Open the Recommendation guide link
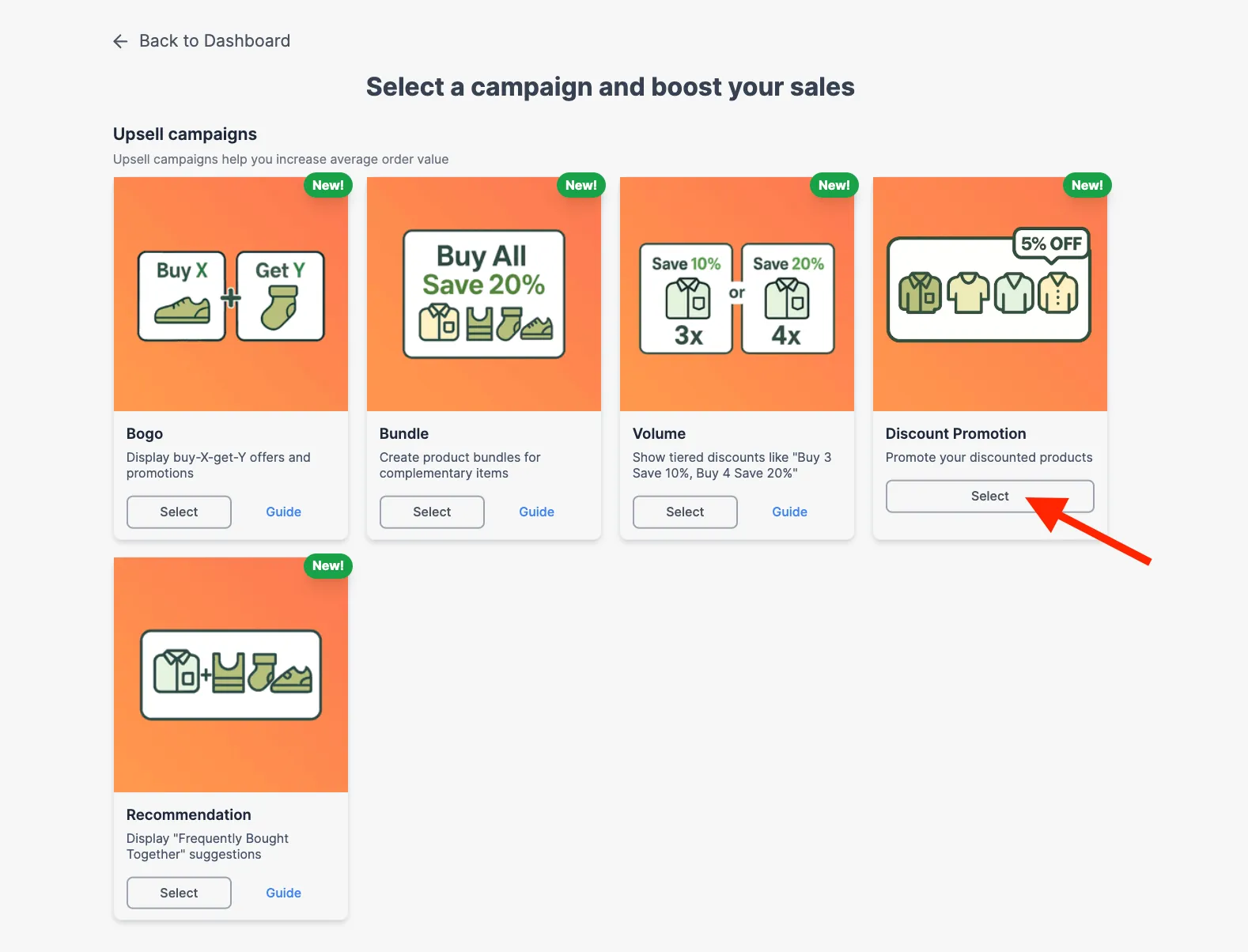Screen dimensions: 1248x952 tap(283, 893)
